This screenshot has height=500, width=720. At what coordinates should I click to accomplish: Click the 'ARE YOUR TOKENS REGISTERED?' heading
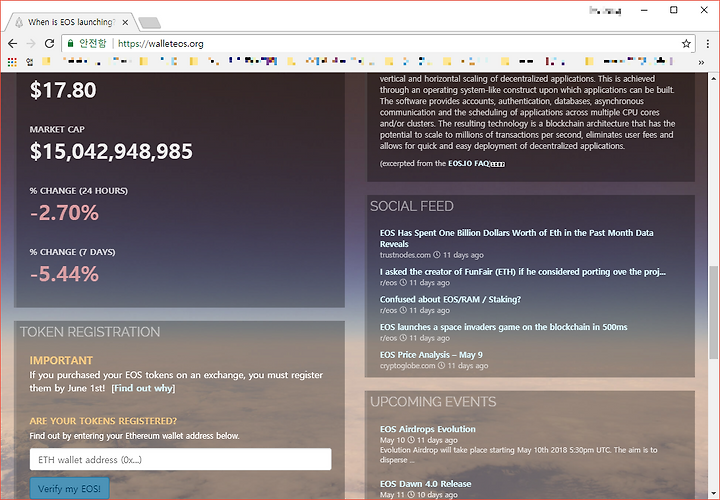[x=103, y=421]
